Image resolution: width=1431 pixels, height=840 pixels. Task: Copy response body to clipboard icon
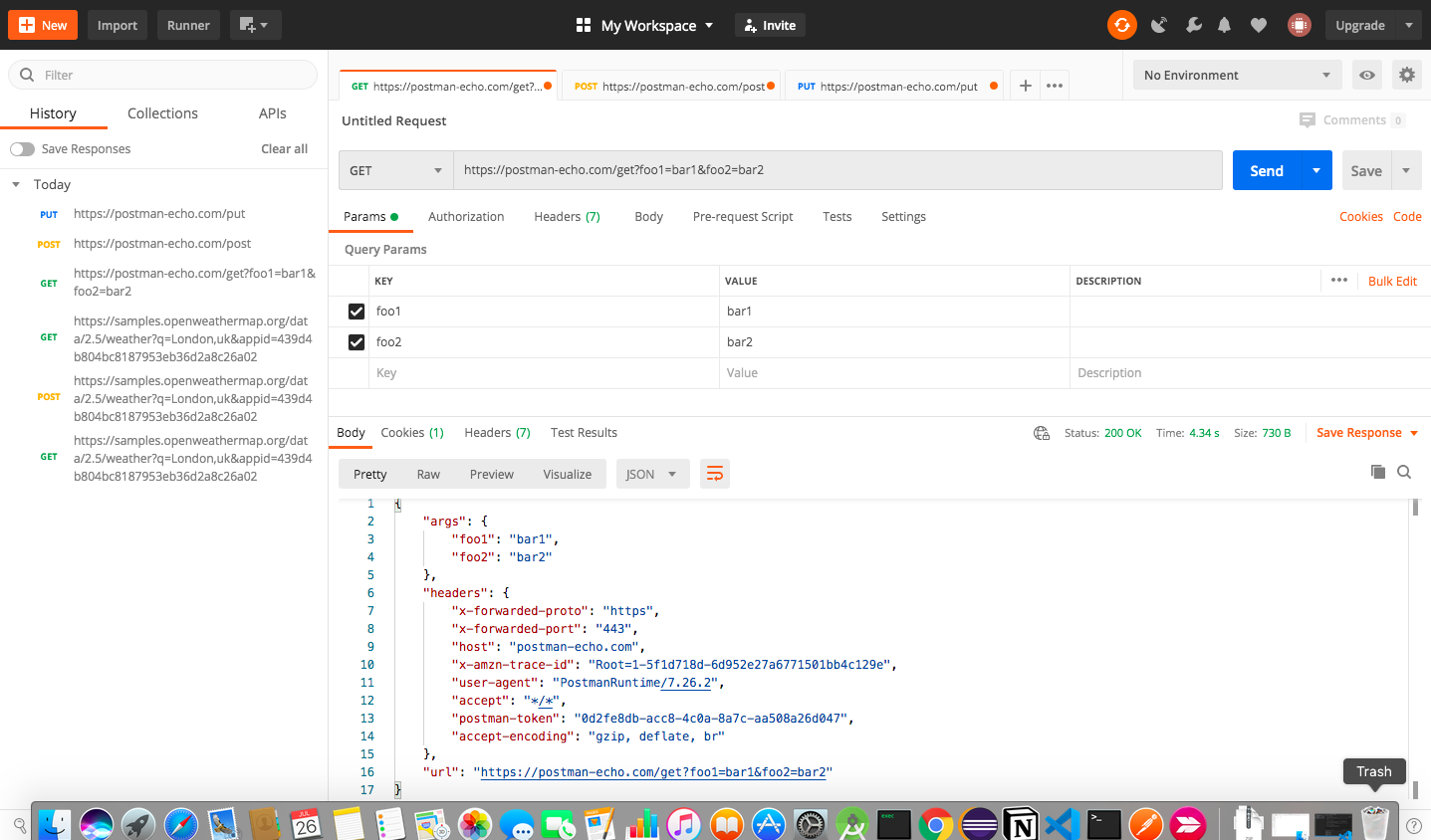pos(1378,472)
